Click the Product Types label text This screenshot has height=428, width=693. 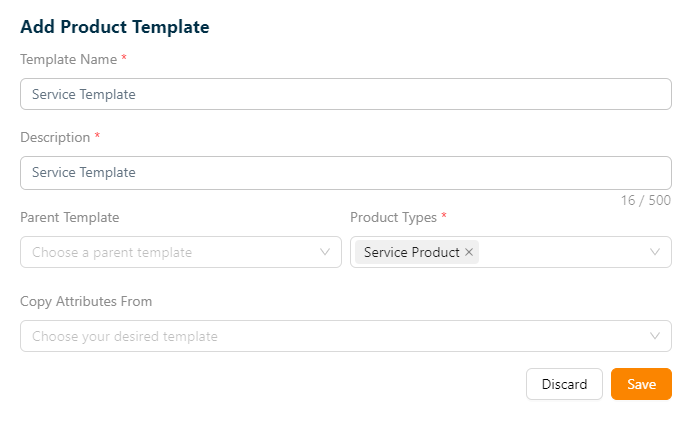393,216
